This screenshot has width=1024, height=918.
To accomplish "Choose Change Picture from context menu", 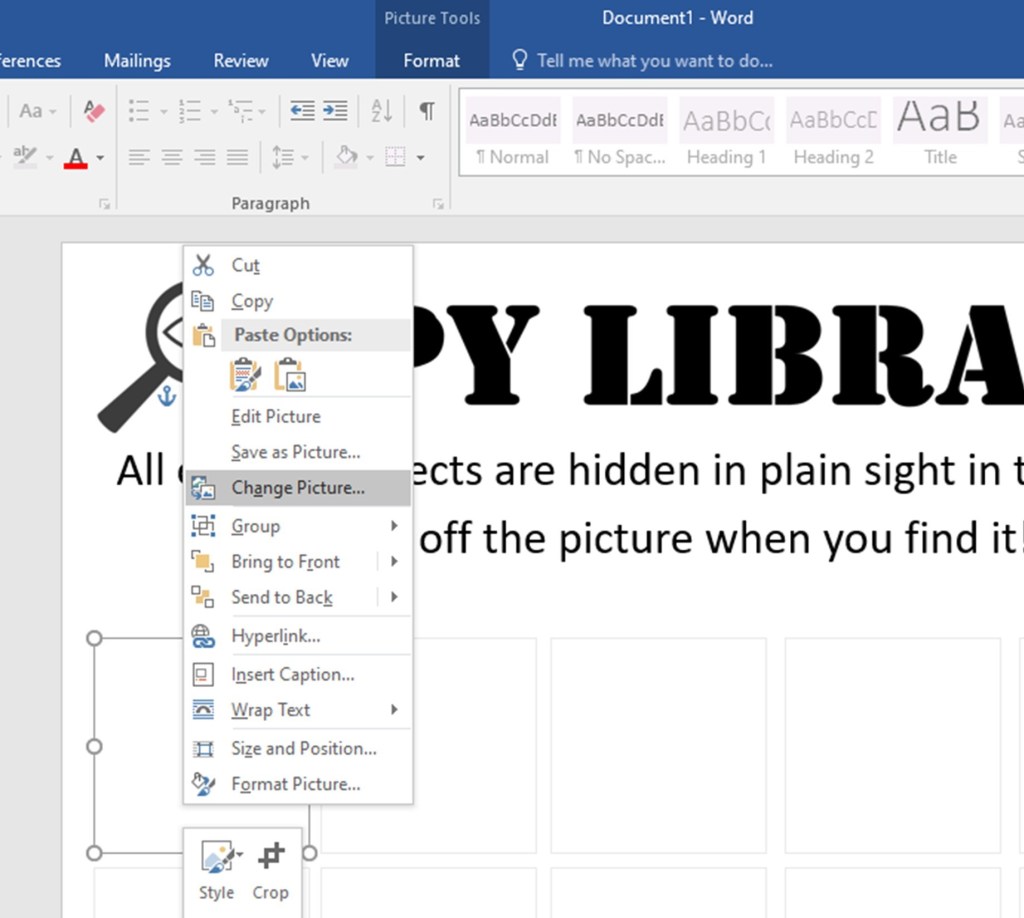I will (x=298, y=488).
